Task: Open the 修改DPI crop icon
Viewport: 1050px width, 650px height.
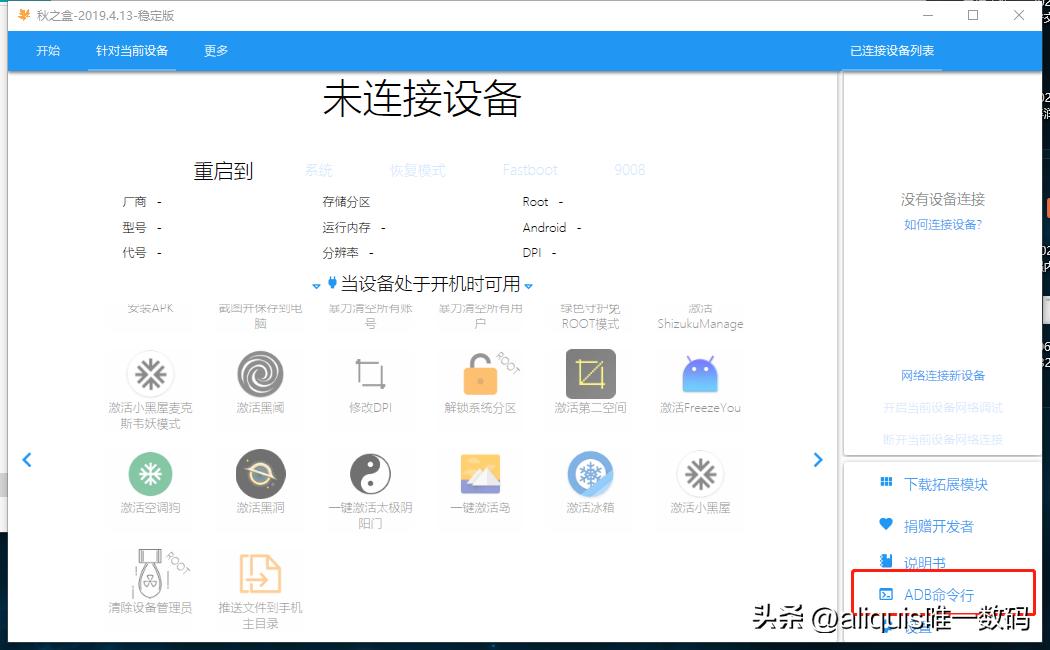Action: click(370, 374)
